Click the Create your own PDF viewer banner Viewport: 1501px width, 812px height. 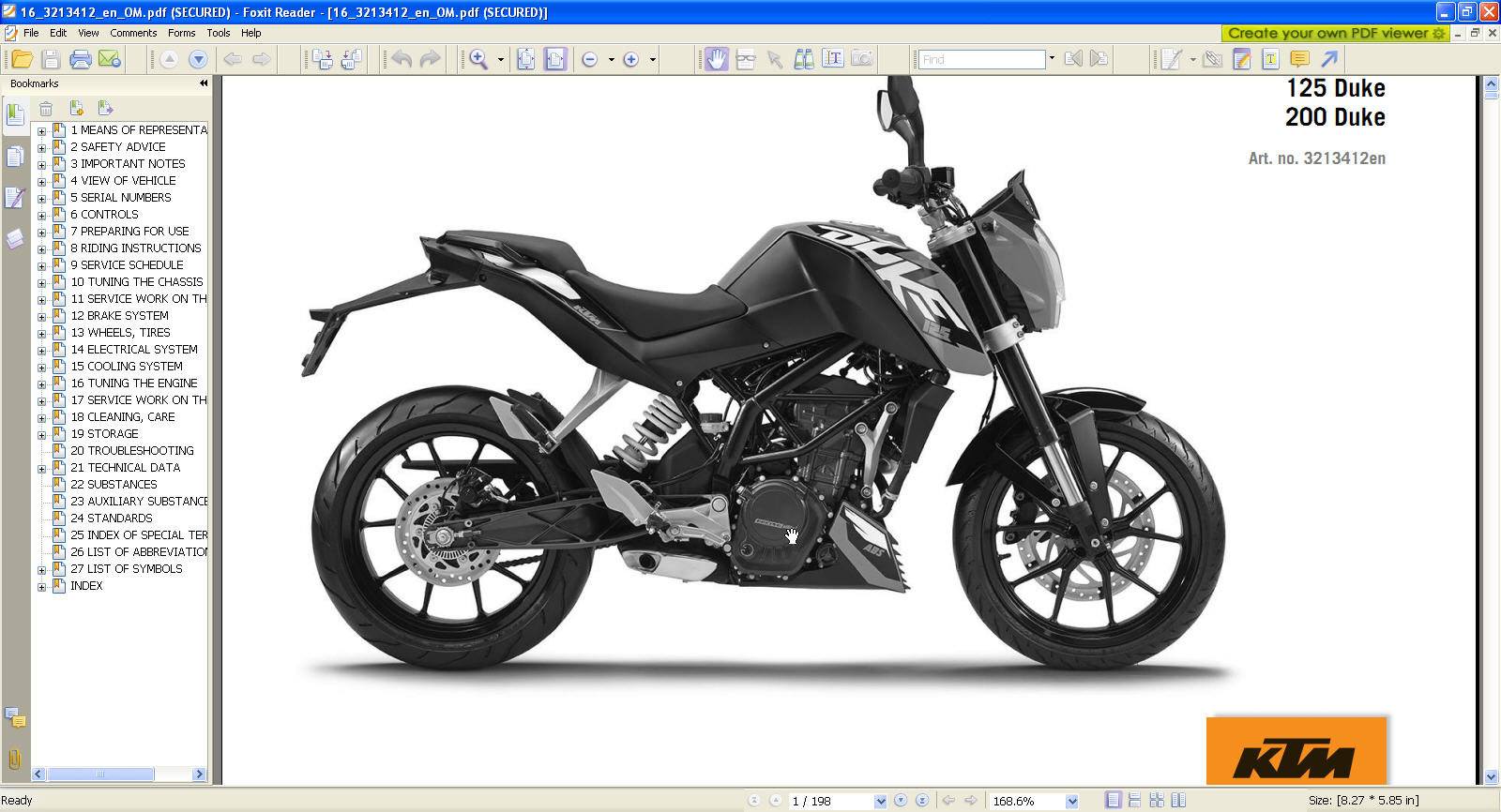tap(1336, 33)
